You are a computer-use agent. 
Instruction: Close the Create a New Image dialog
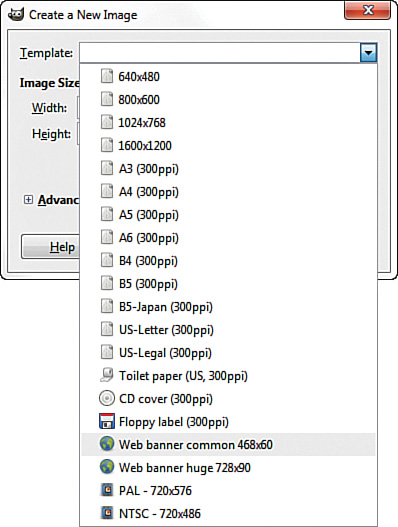click(x=367, y=10)
